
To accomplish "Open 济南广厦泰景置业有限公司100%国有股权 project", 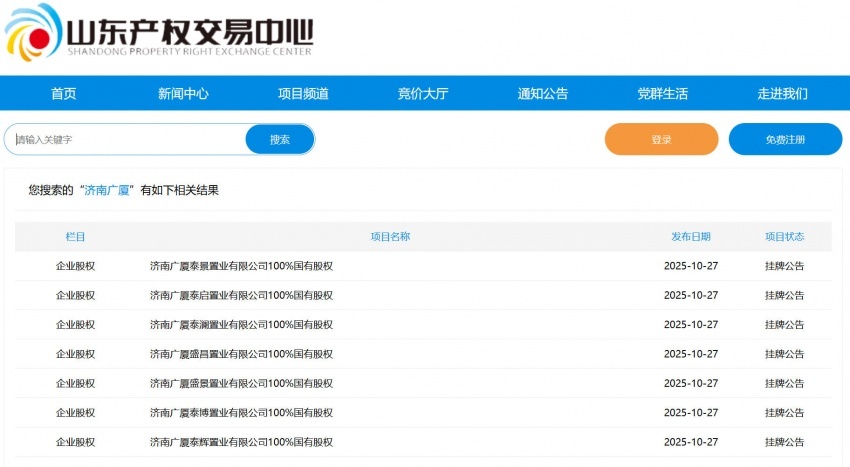I will click(x=241, y=266).
